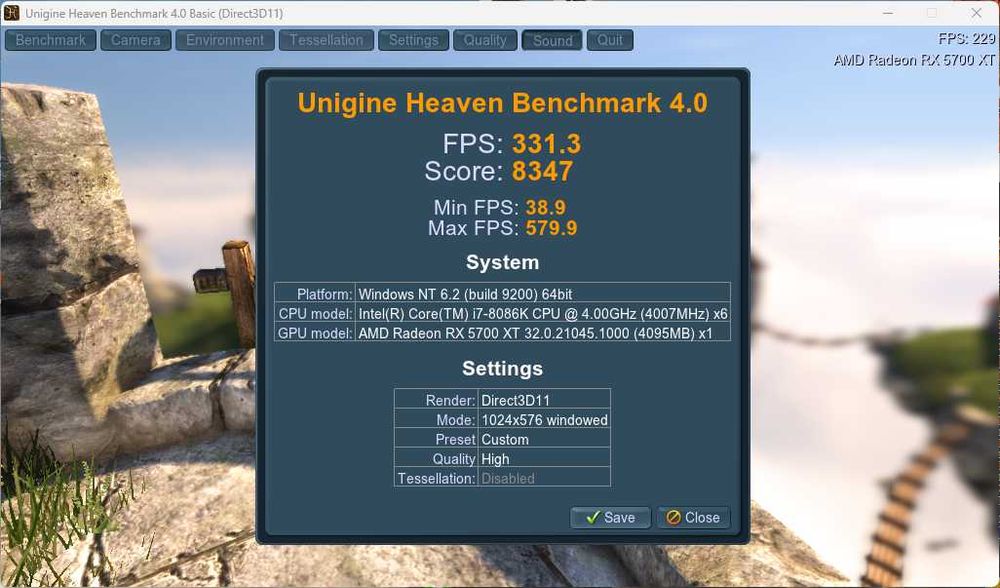
Task: Select the score value 8347
Action: [x=542, y=171]
